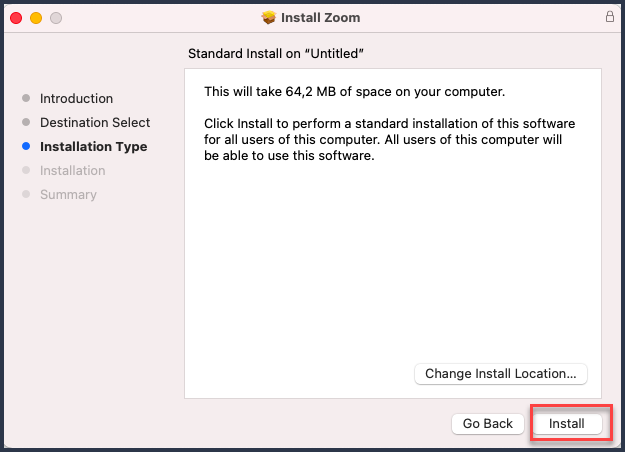
Task: Click the Install Zoom window title
Action: [320, 18]
